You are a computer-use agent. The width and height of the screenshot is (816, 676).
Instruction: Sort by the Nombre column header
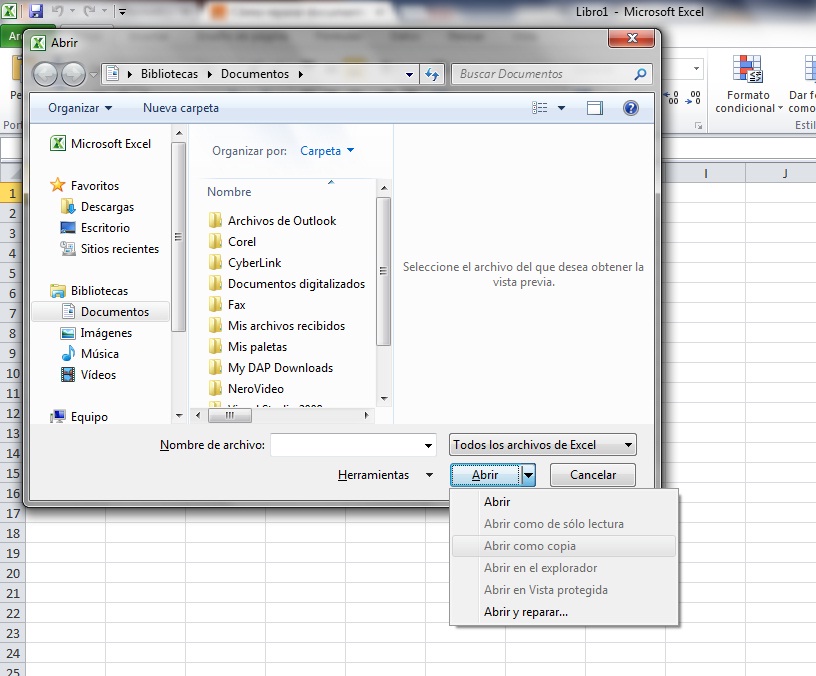pyautogui.click(x=229, y=192)
